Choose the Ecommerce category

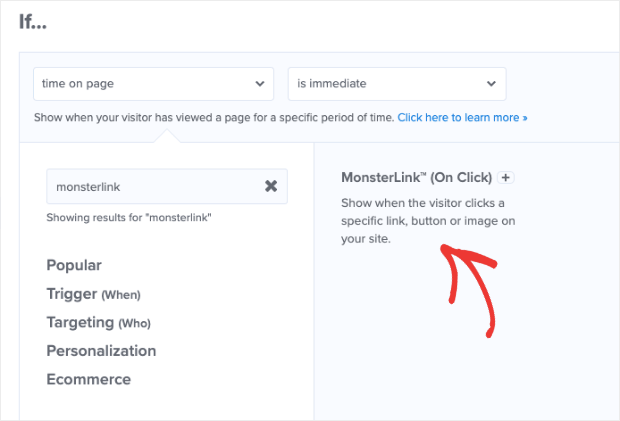[x=89, y=379]
